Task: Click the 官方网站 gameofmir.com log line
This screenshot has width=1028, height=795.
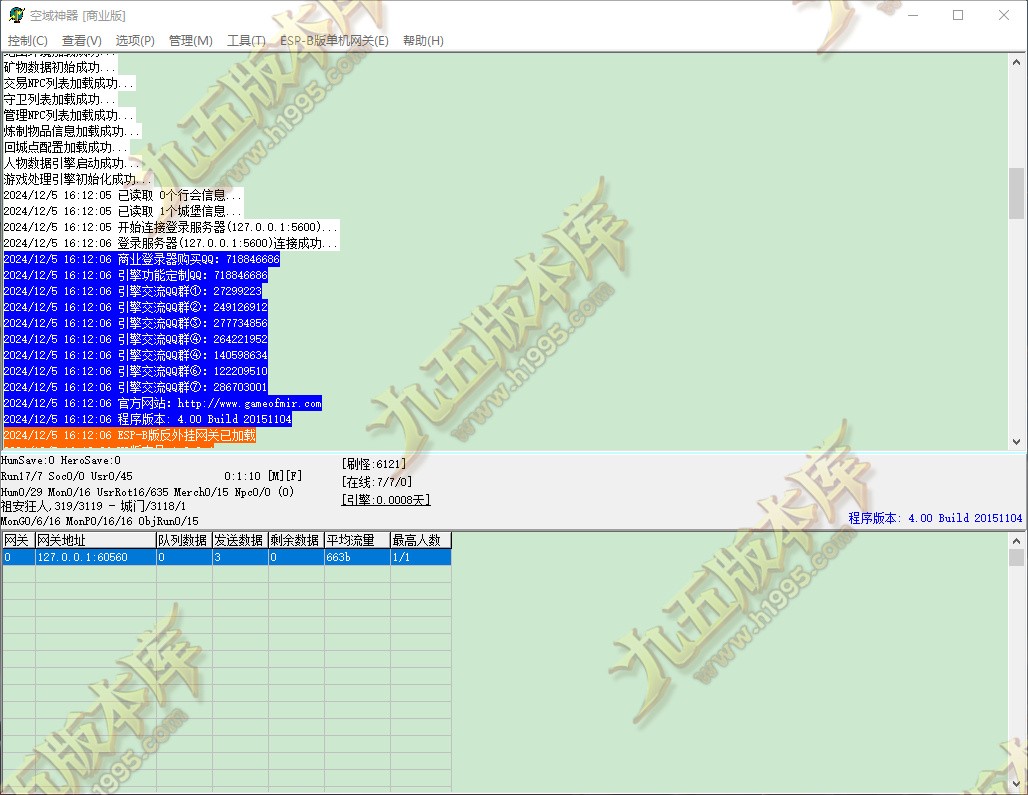Action: (x=163, y=403)
